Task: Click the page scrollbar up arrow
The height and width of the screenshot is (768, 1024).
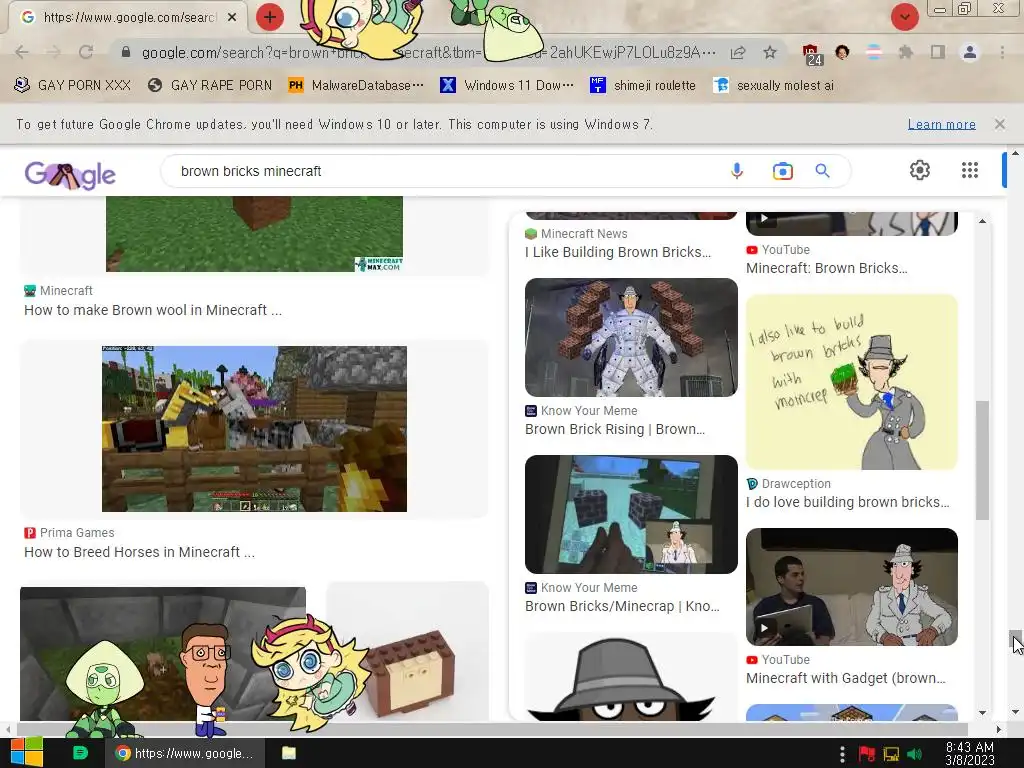Action: click(1015, 153)
